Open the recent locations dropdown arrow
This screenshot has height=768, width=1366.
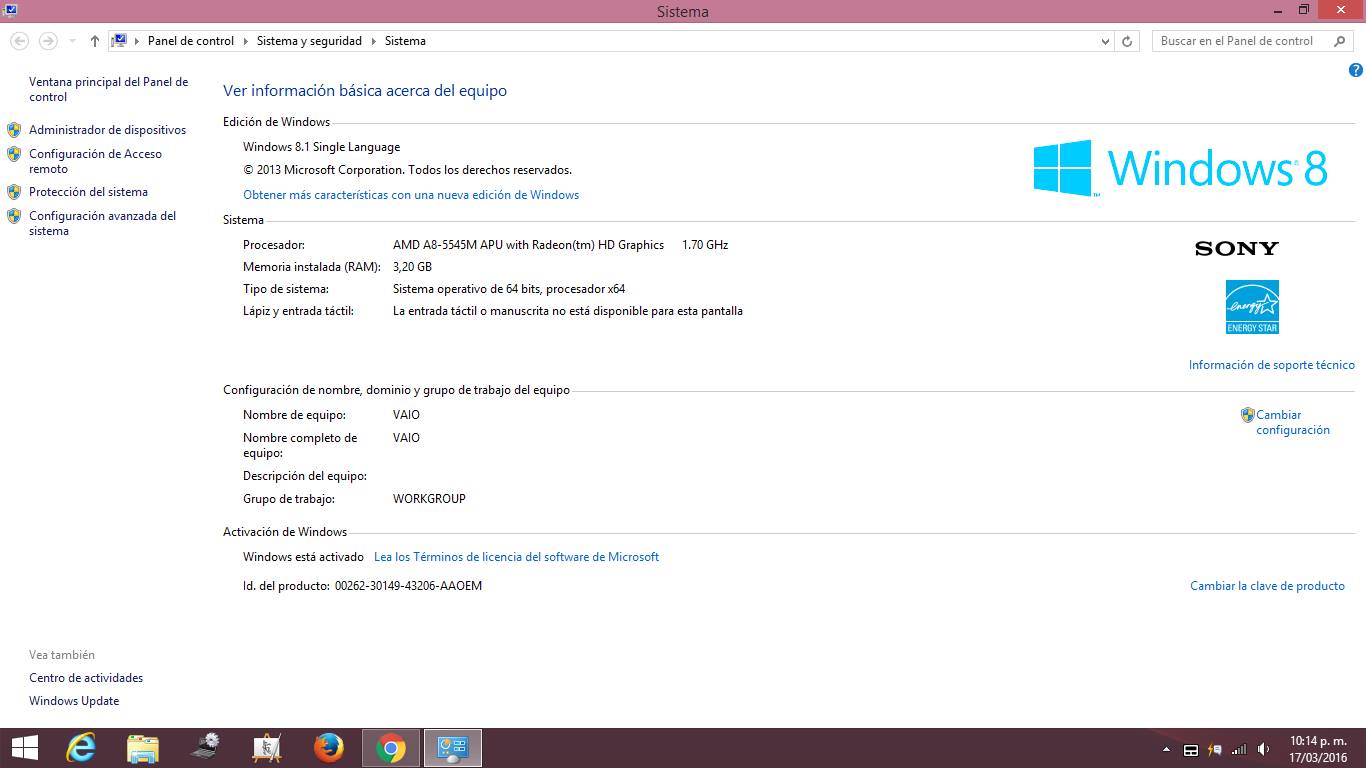pyautogui.click(x=73, y=41)
